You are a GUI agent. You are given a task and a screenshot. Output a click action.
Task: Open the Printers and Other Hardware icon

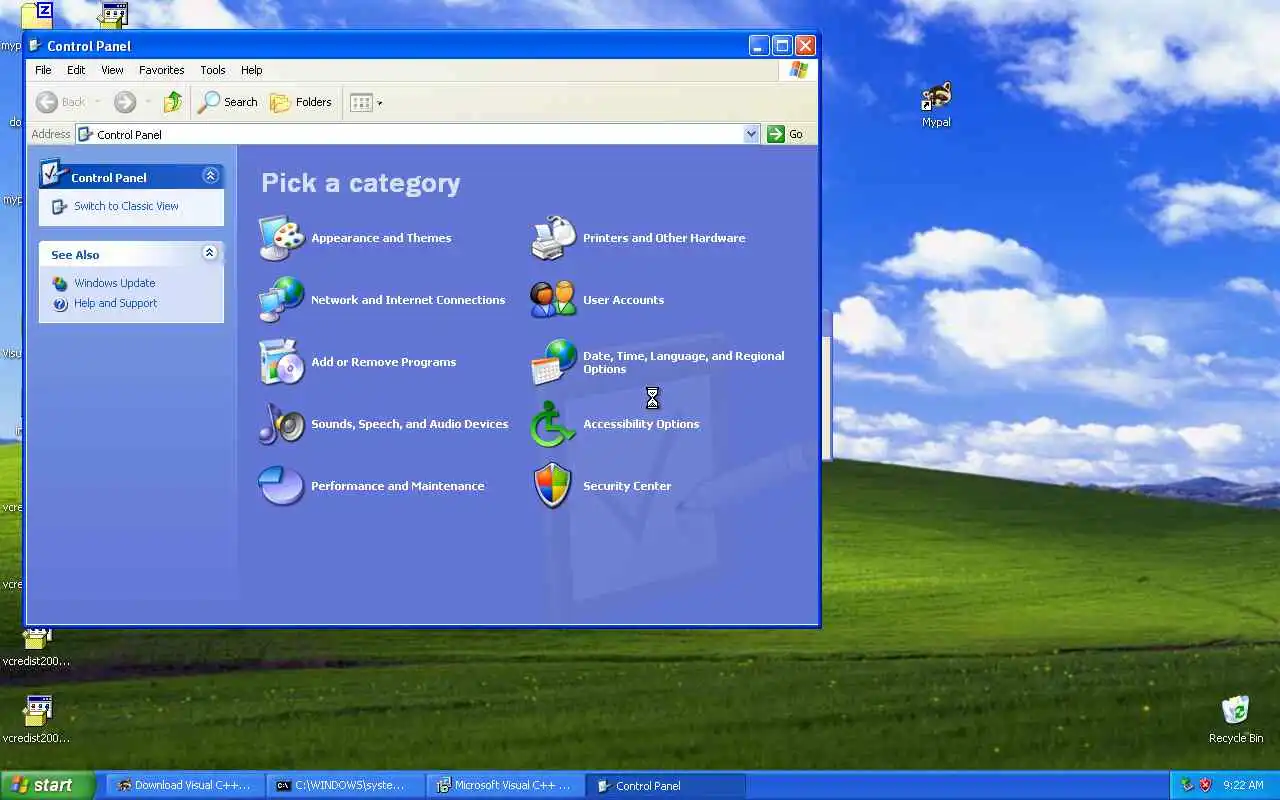554,238
